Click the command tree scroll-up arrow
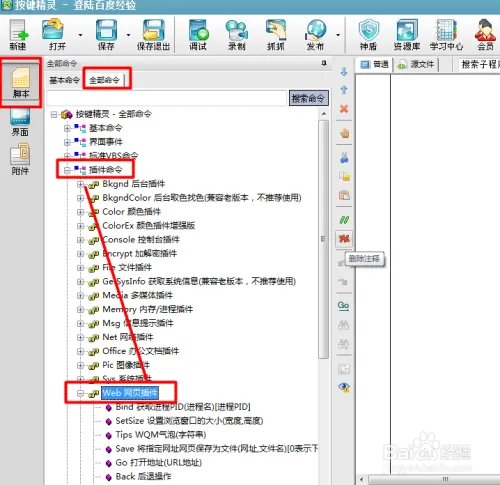The width and height of the screenshot is (500, 485). pos(323,114)
